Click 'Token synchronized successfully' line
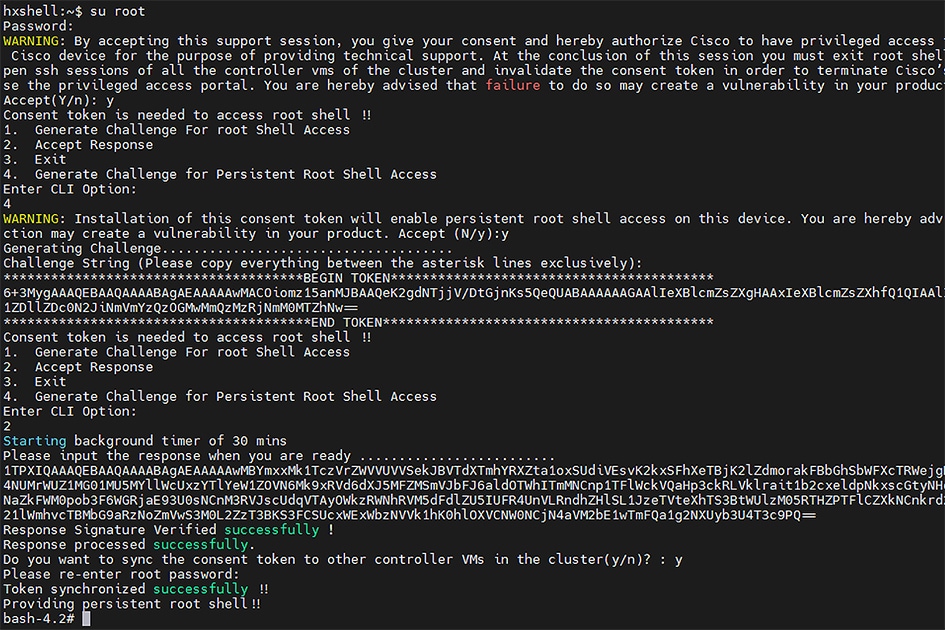Viewport: 945px width, 630px height. 136,589
